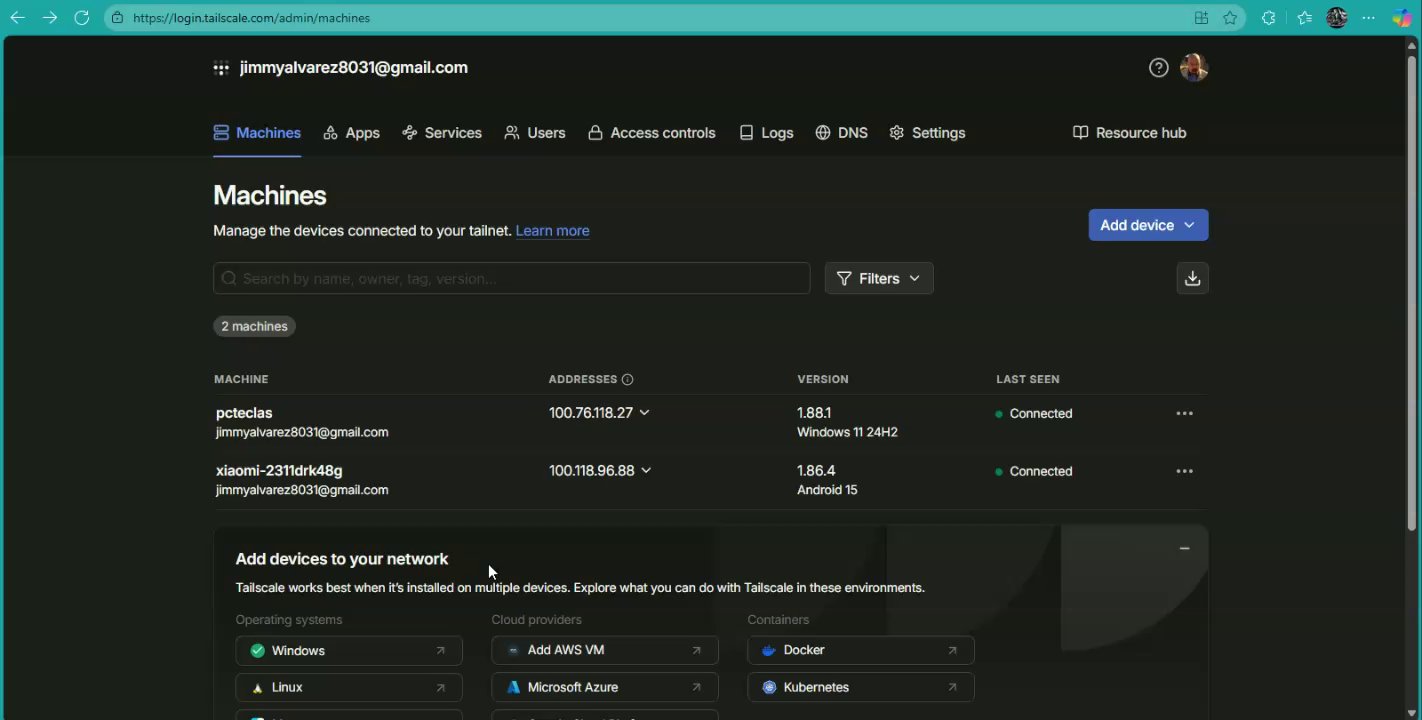Viewport: 1422px width, 720px height.
Task: View site information lock icon
Action: (118, 18)
